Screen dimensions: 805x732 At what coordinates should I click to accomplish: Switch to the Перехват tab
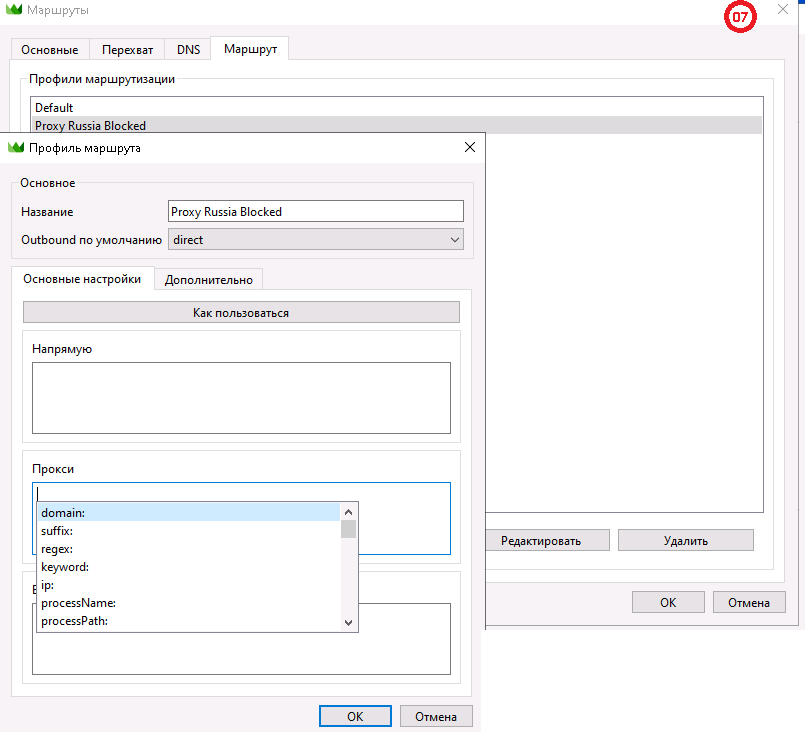pos(127,50)
